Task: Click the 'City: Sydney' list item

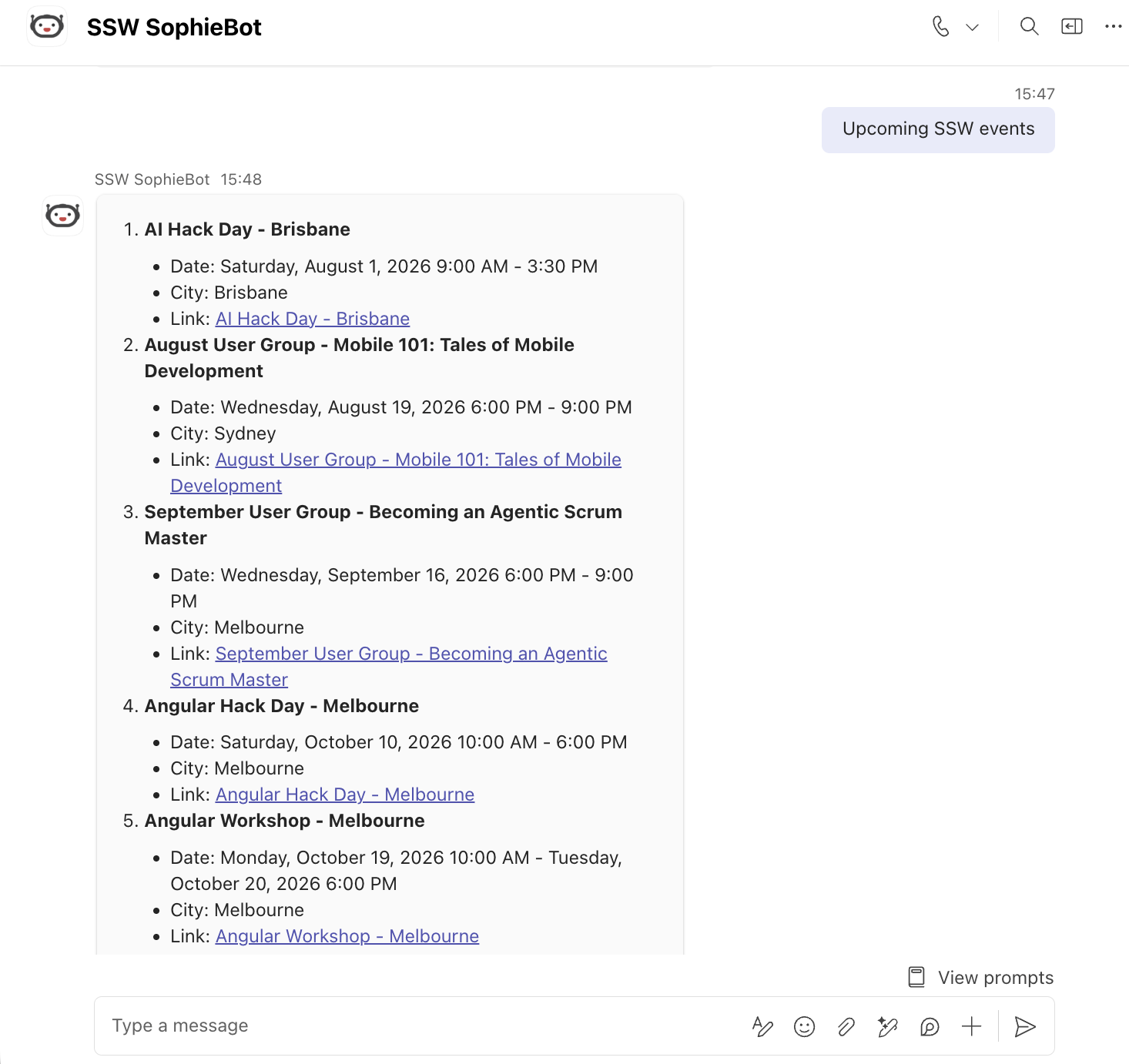Action: click(223, 433)
